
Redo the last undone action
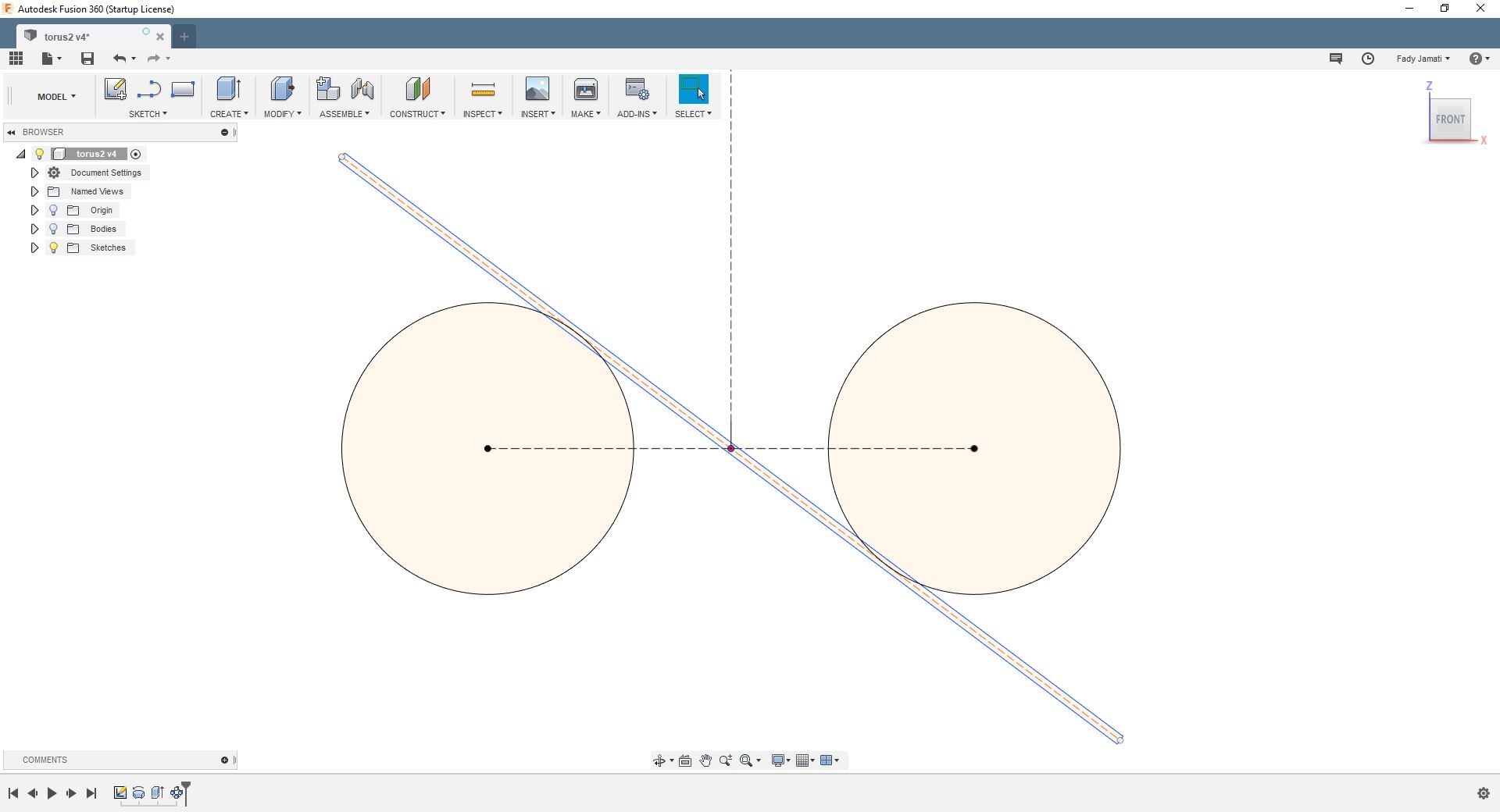click(154, 59)
